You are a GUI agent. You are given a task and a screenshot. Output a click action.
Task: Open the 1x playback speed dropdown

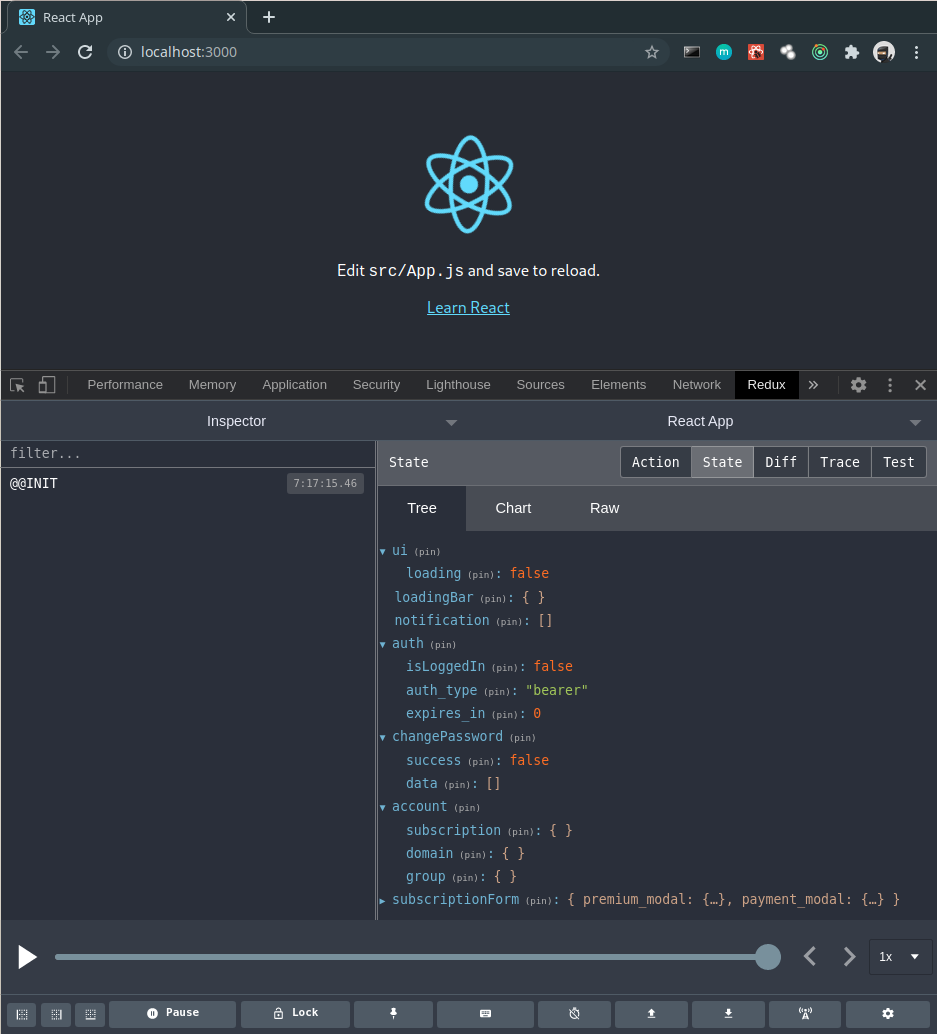tap(899, 956)
